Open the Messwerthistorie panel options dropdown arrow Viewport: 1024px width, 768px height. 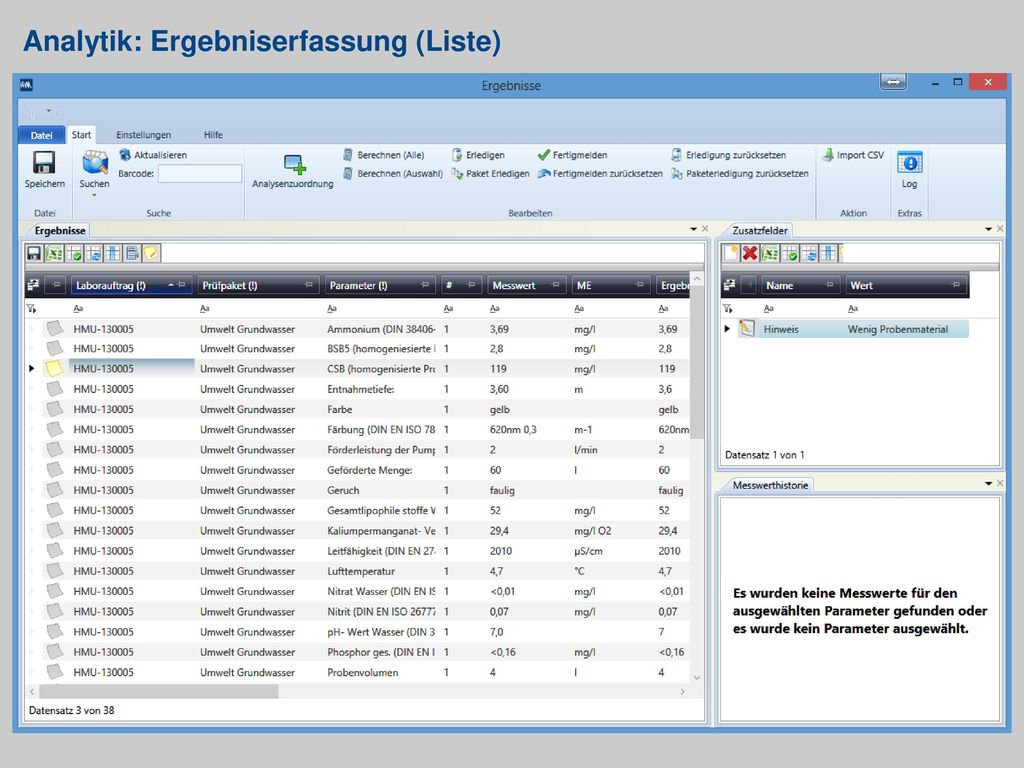[x=989, y=484]
